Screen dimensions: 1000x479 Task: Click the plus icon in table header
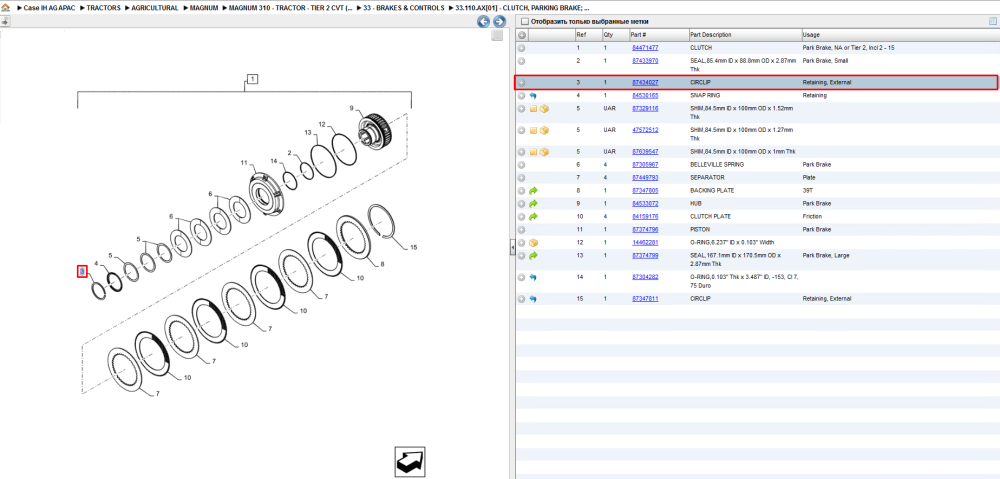[521, 34]
